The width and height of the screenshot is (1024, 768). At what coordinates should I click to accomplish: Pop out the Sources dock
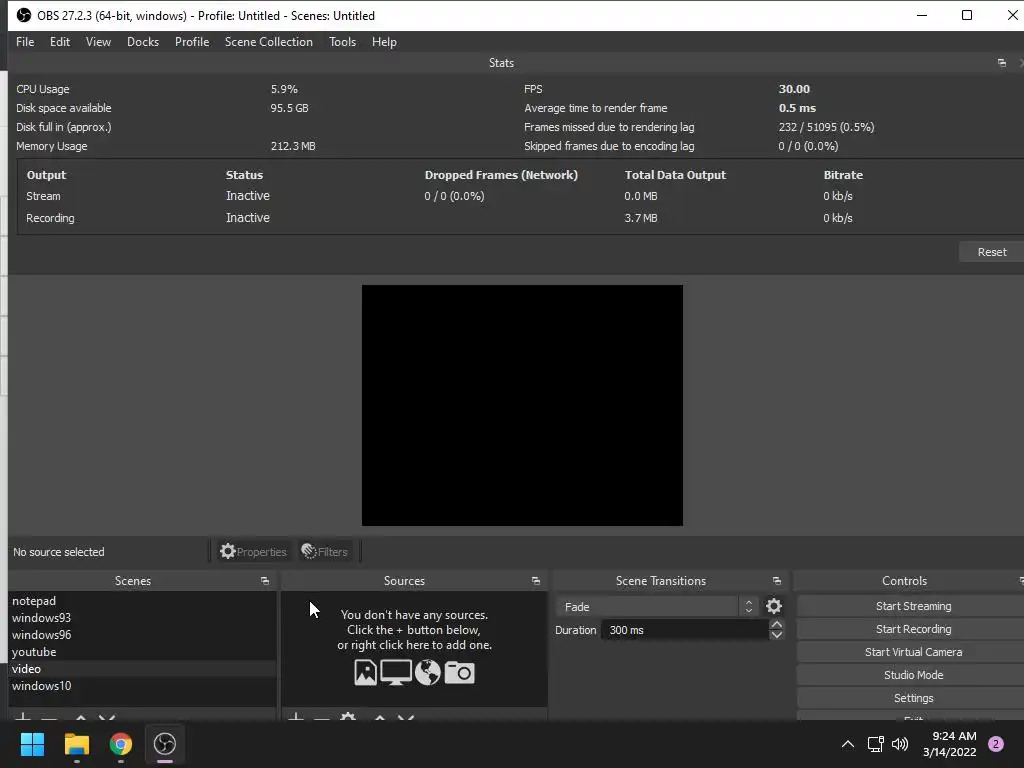click(x=536, y=581)
